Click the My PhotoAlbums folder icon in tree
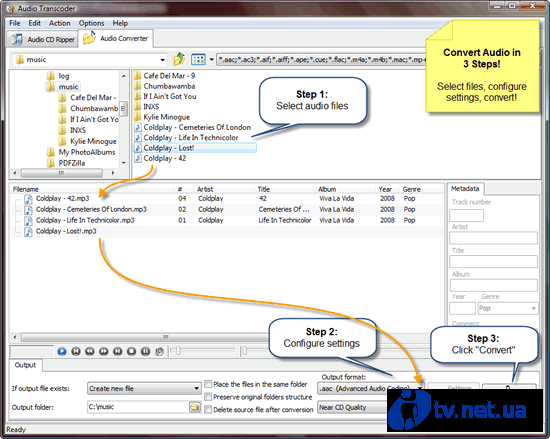This screenshot has height=439, width=550. tap(51, 152)
